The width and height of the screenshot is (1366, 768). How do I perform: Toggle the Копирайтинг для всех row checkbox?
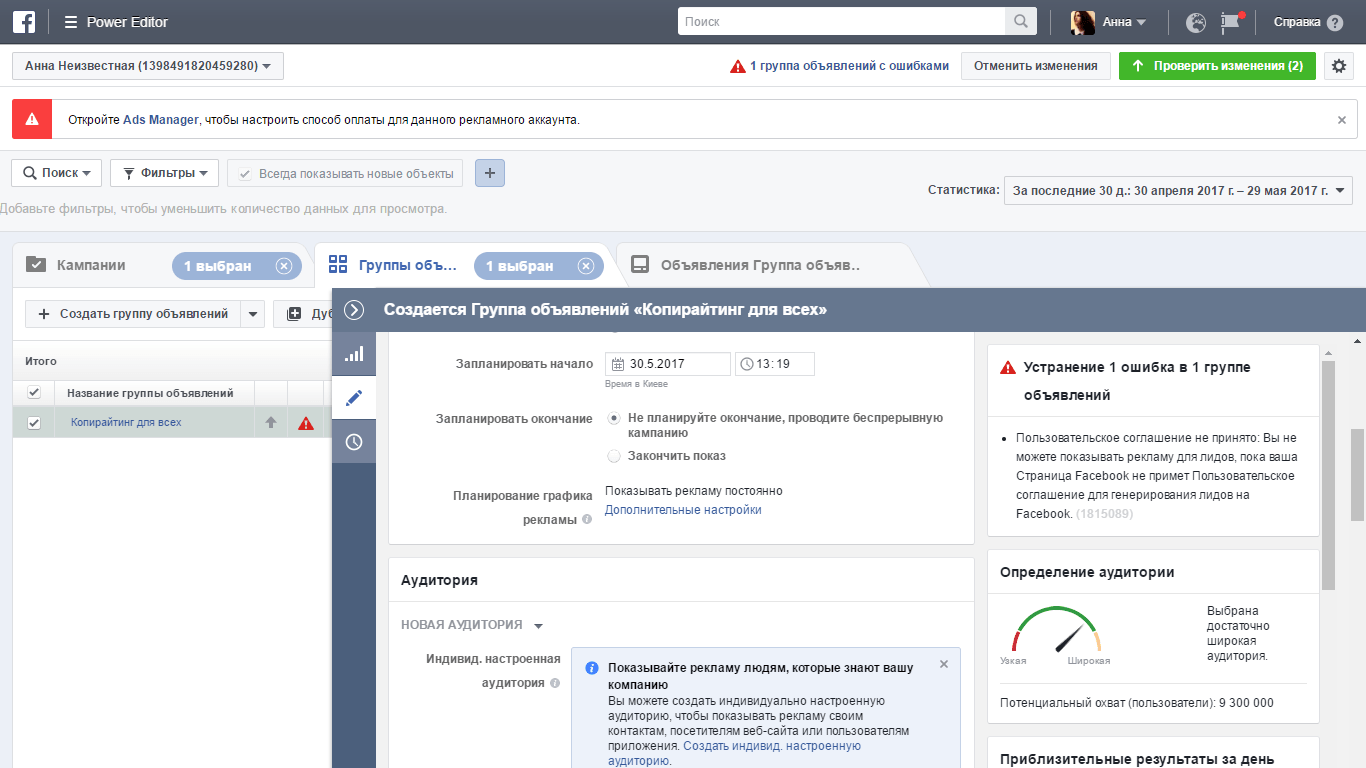(x=34, y=423)
